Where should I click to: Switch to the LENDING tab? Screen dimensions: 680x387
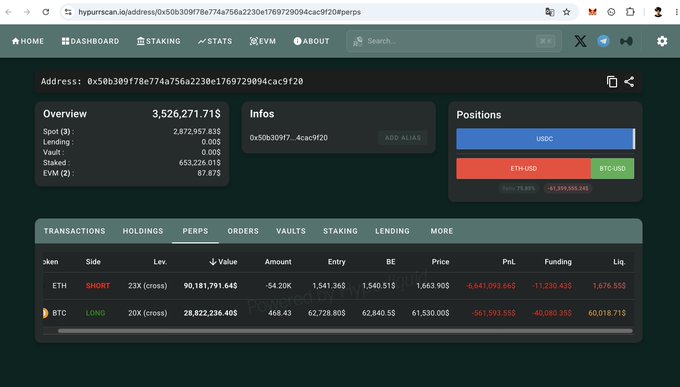click(392, 231)
